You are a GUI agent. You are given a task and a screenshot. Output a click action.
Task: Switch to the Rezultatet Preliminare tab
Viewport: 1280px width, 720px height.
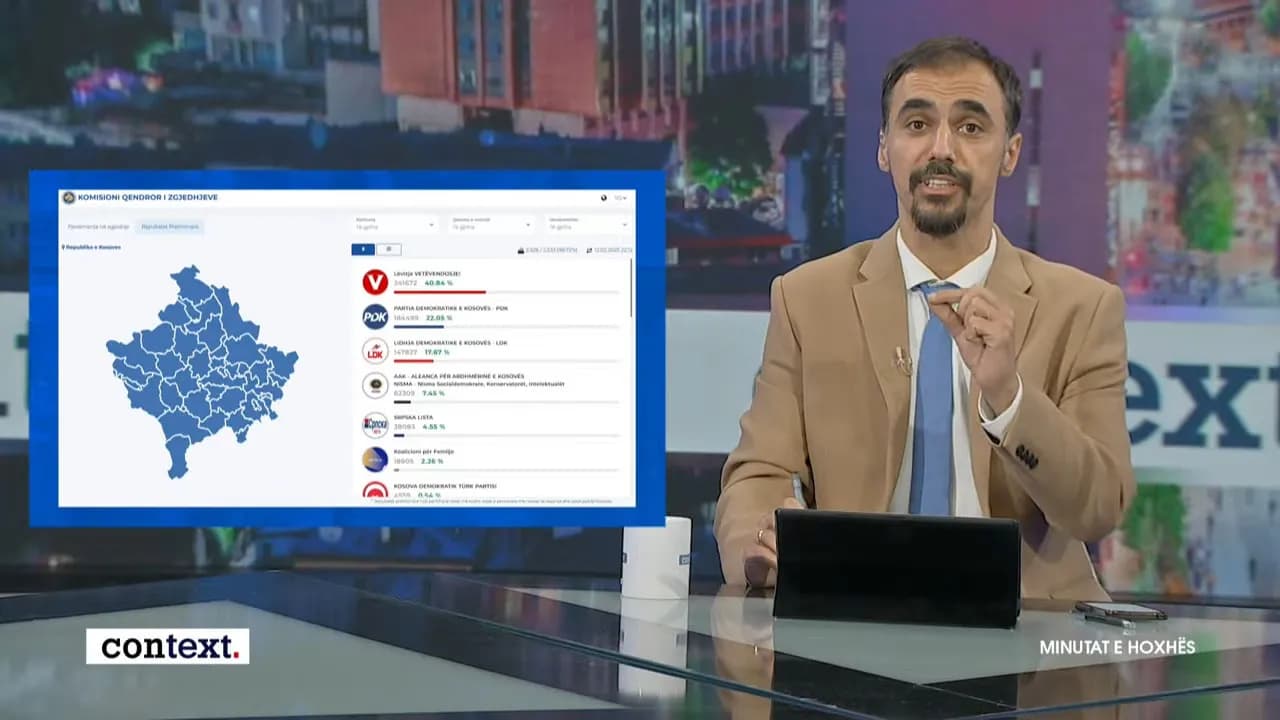click(x=170, y=227)
